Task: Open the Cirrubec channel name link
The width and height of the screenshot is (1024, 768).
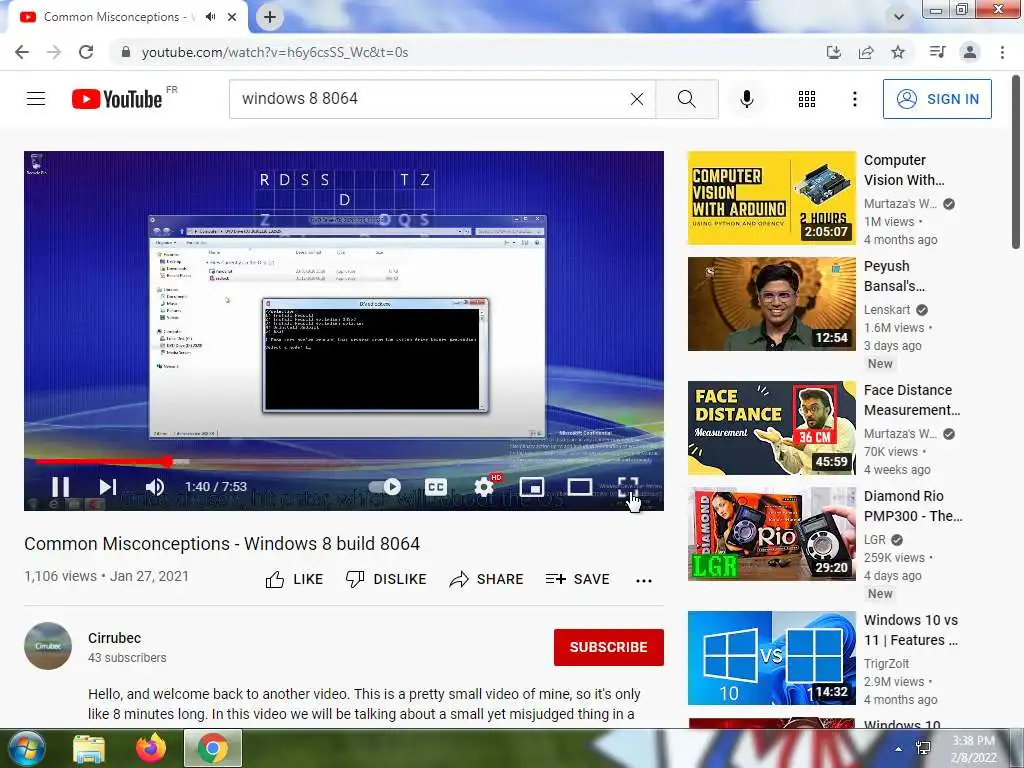Action: click(114, 638)
